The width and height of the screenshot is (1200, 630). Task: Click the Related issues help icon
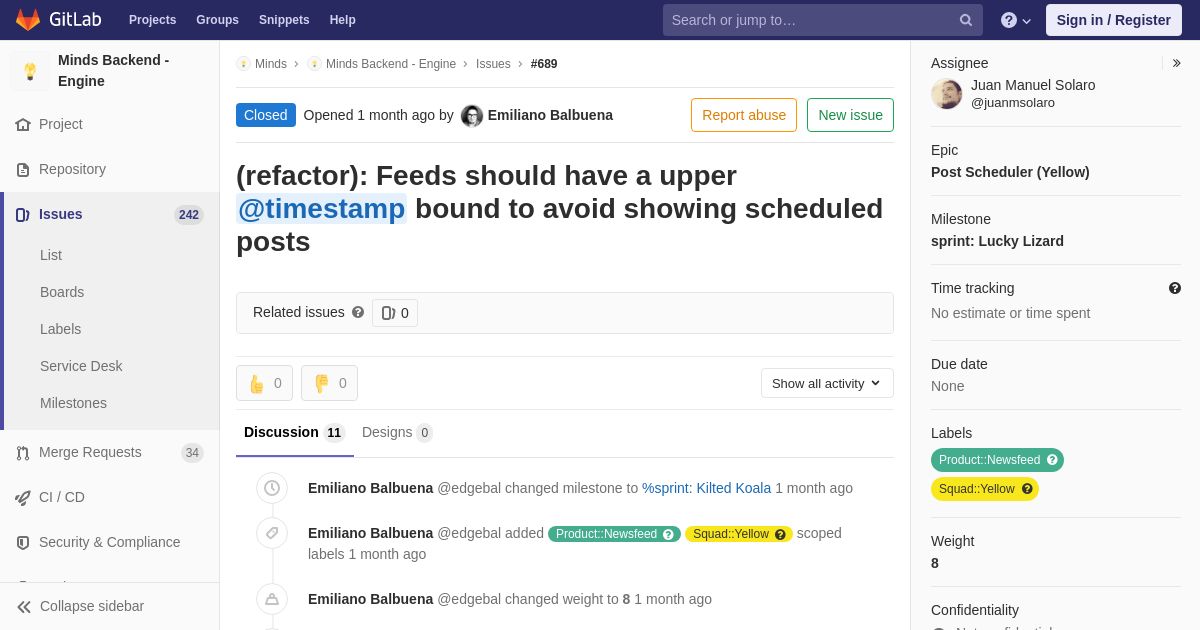(358, 312)
